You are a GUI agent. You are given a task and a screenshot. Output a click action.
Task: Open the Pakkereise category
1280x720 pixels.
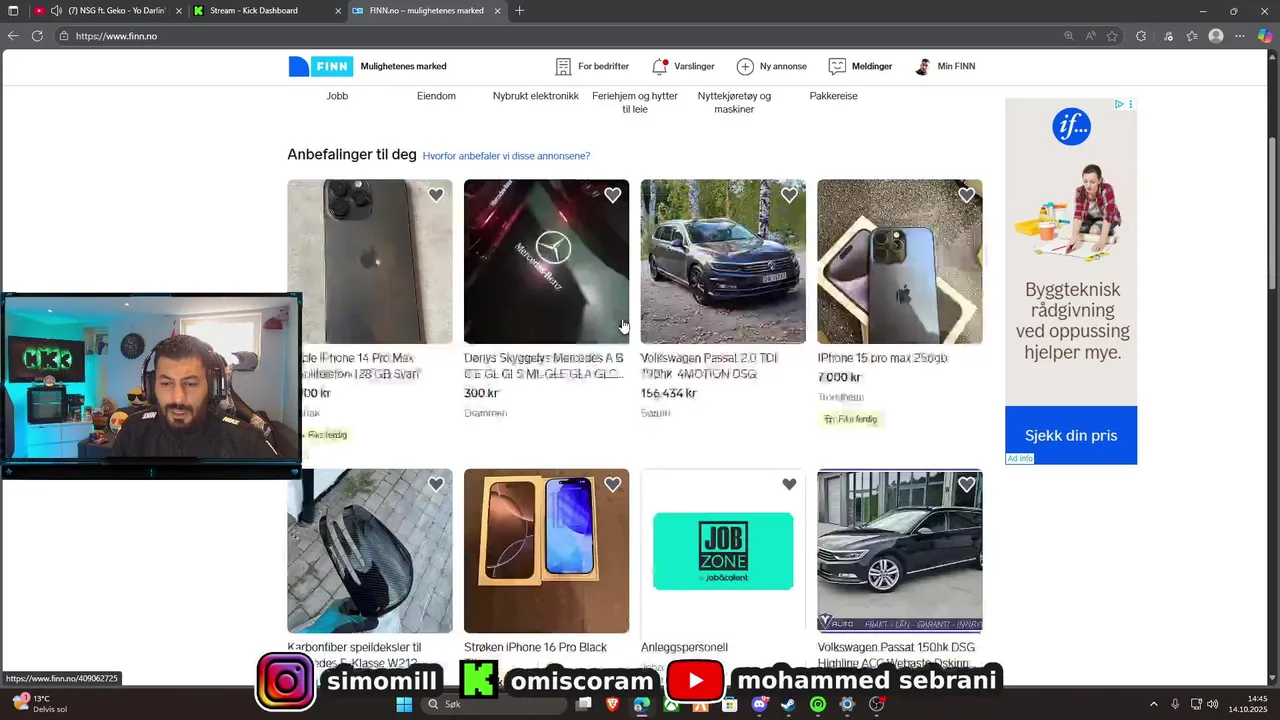tap(833, 96)
